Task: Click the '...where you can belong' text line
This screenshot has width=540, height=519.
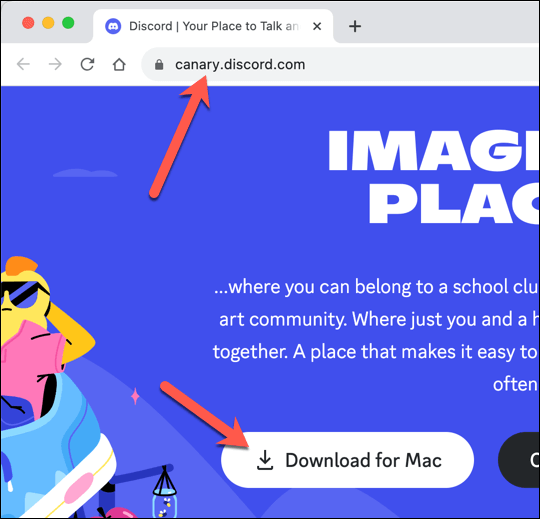Action: [x=376, y=287]
